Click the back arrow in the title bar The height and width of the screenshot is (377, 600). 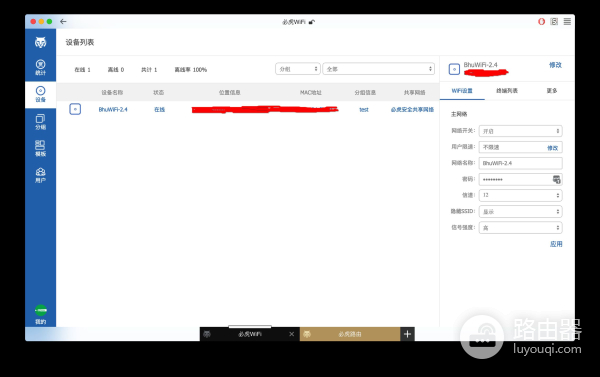63,22
